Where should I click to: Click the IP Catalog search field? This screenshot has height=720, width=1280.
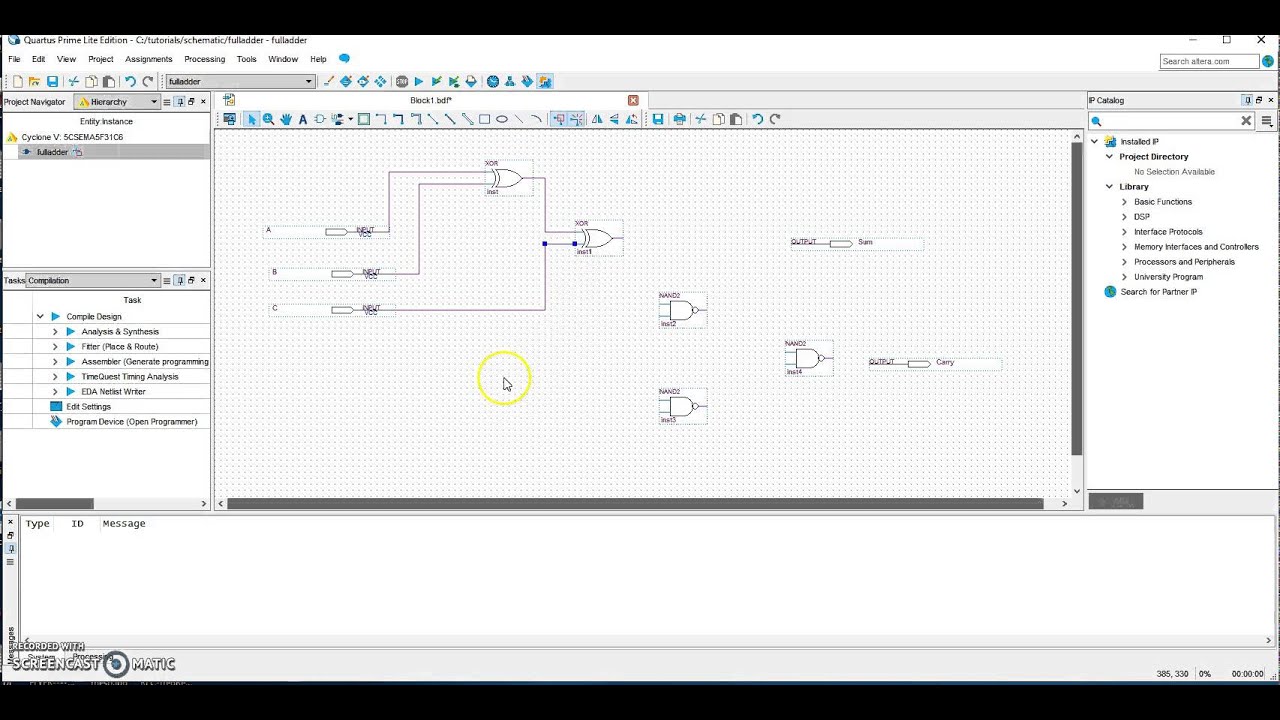click(x=1170, y=120)
